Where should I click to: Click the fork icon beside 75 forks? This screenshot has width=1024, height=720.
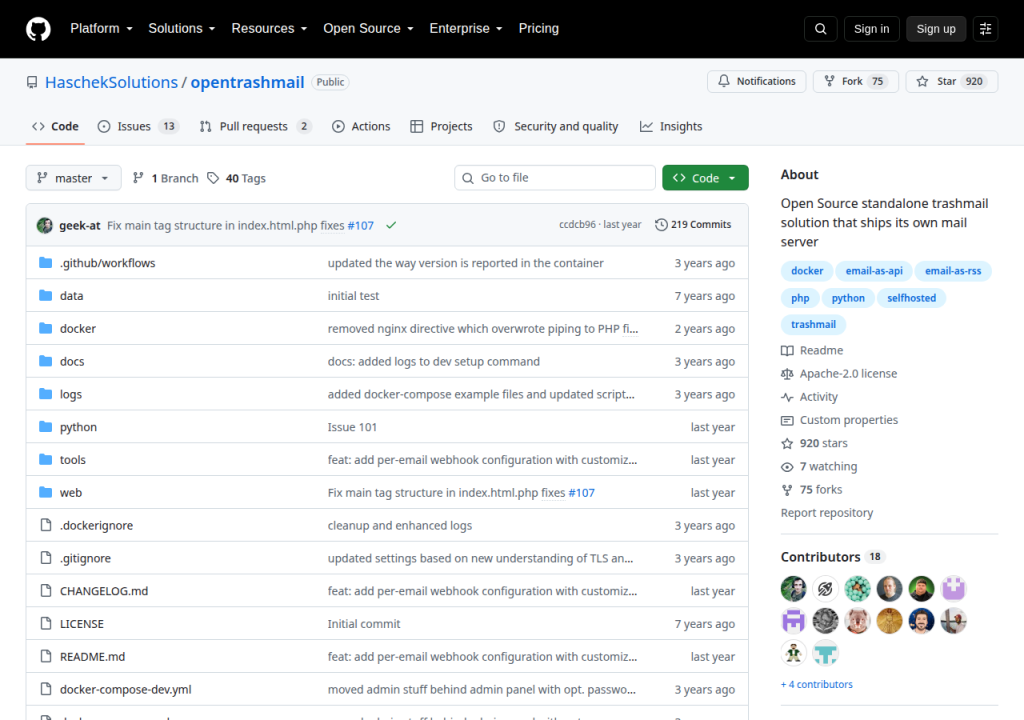788,489
